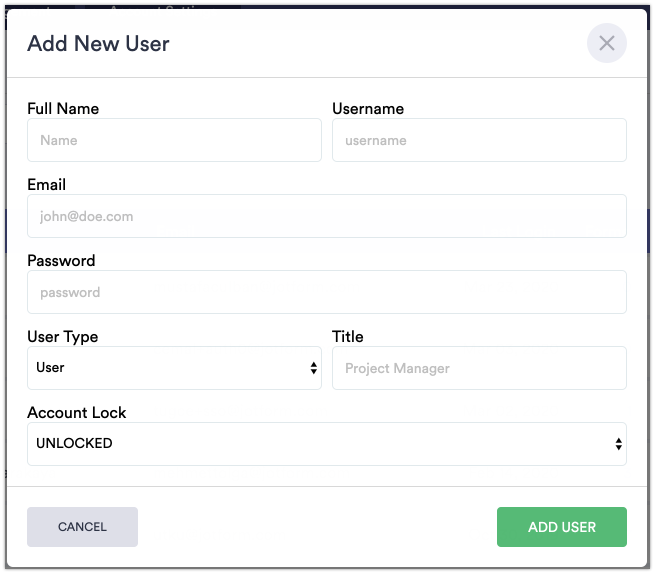This screenshot has width=655, height=574.
Task: Click the User Type selector arrows icon
Action: tap(313, 368)
